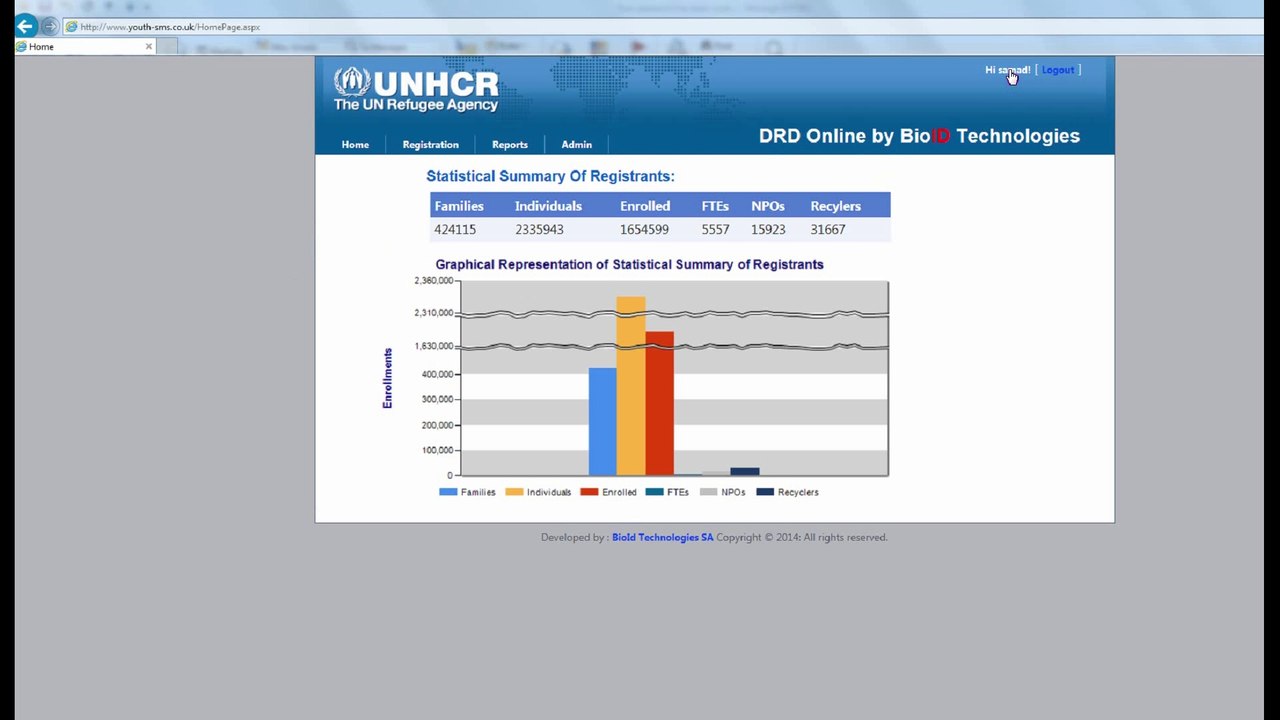Image resolution: width=1280 pixels, height=720 pixels.
Task: Click the Logout link
Action: click(1057, 70)
